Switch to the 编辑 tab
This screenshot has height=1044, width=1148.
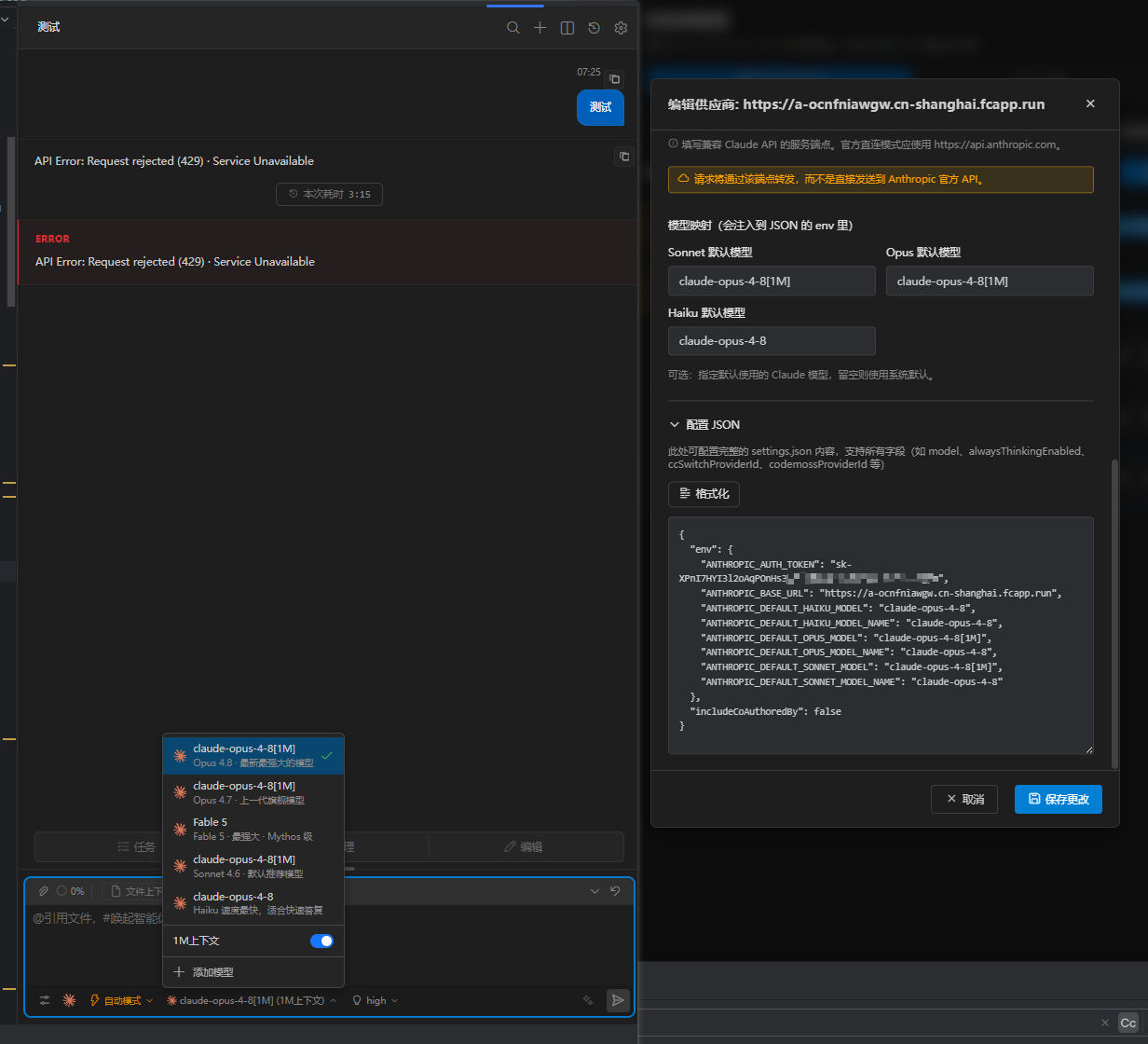pyautogui.click(x=526, y=846)
